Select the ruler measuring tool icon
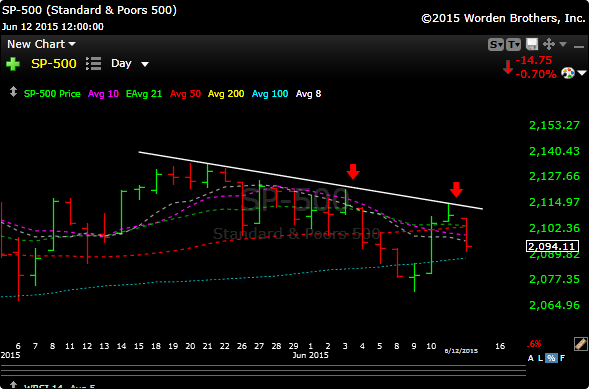The image size is (589, 389). pyautogui.click(x=580, y=343)
